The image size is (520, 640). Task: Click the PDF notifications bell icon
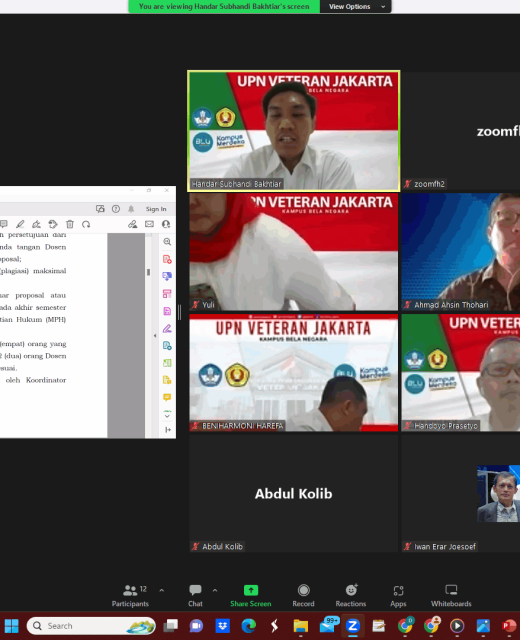(x=131, y=209)
